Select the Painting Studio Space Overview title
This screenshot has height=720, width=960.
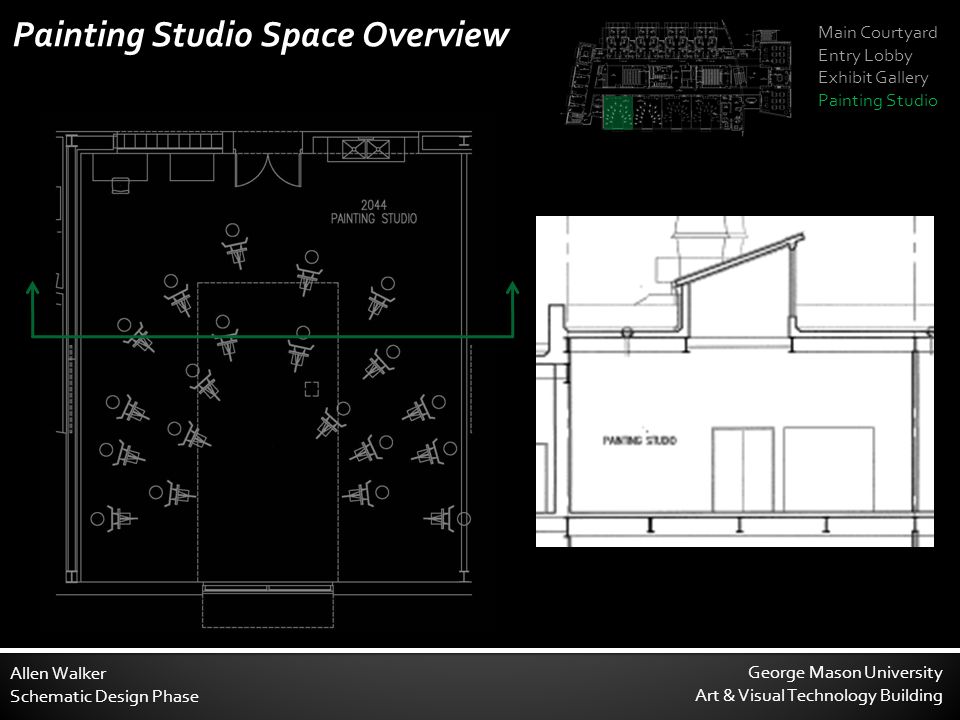tap(261, 35)
